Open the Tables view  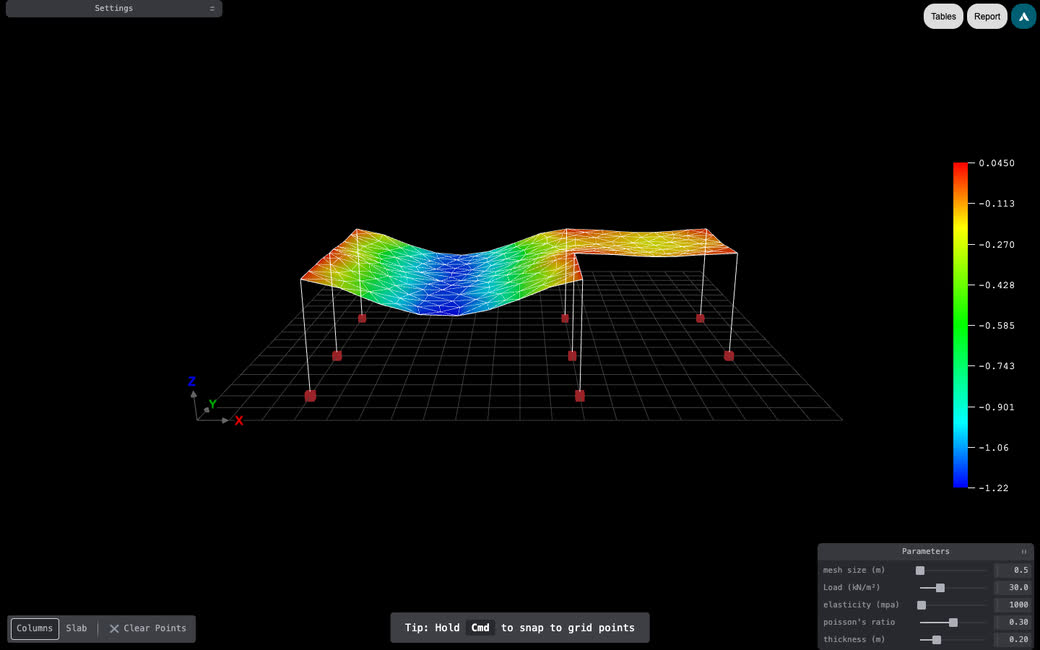pyautogui.click(x=943, y=17)
